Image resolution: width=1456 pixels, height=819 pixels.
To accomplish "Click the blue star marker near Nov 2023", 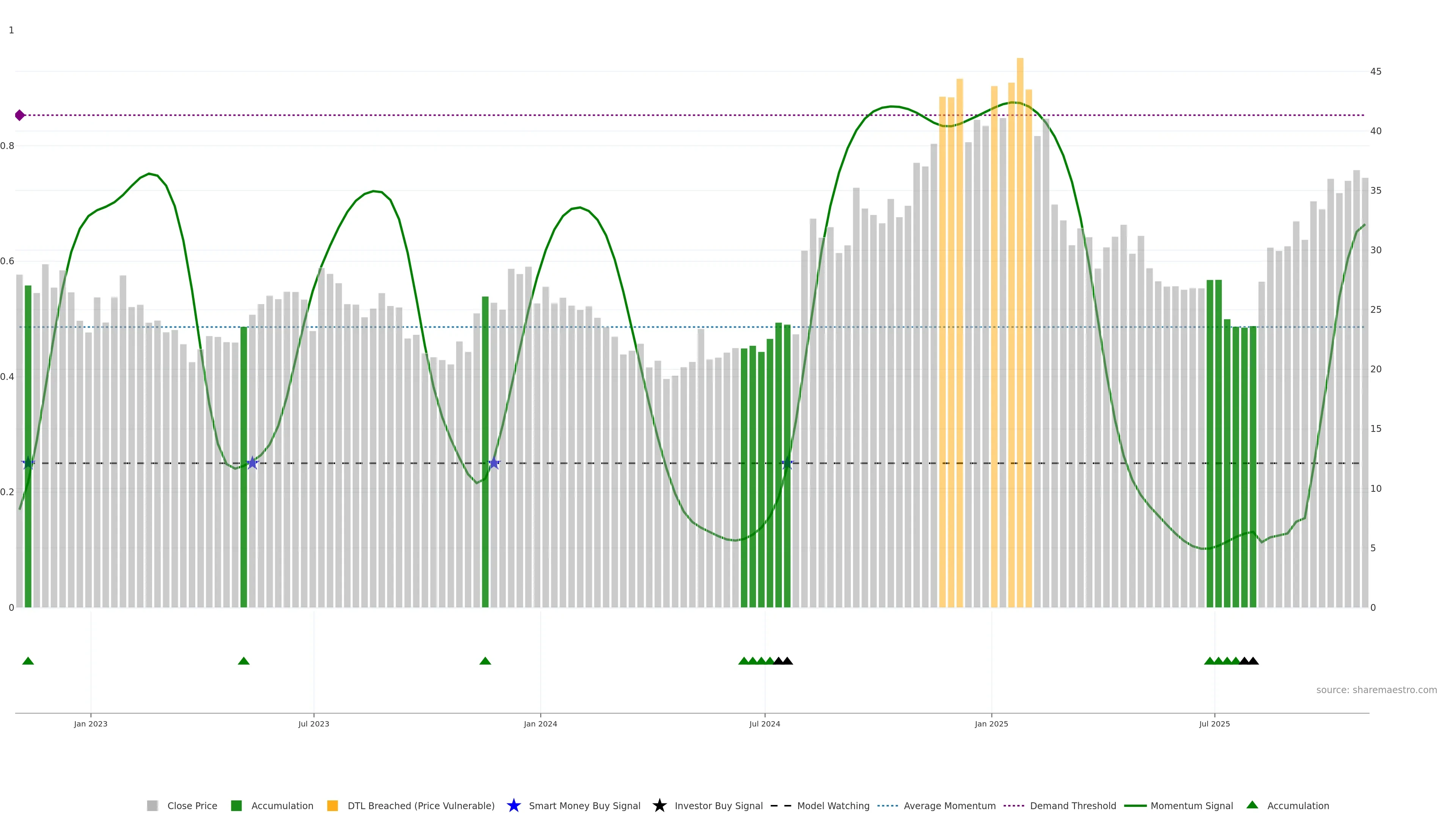I will (494, 463).
